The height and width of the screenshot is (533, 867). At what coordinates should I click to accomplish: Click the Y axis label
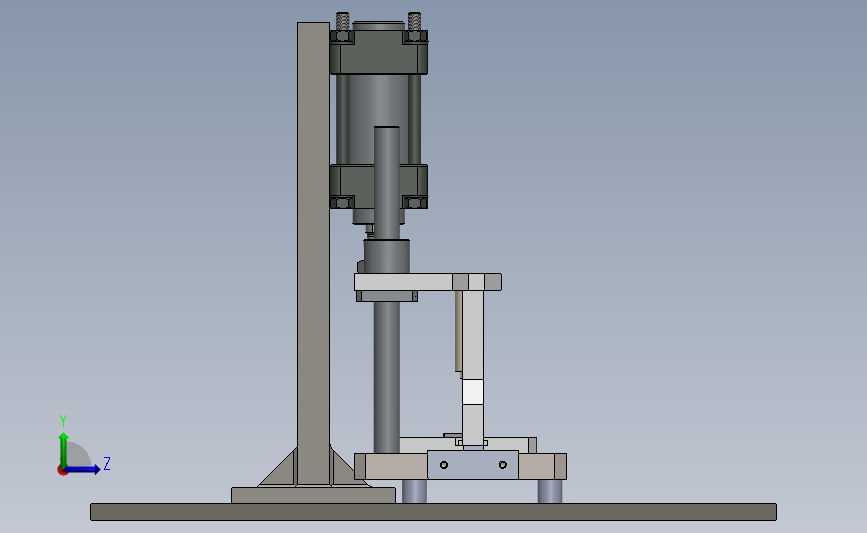click(x=63, y=421)
